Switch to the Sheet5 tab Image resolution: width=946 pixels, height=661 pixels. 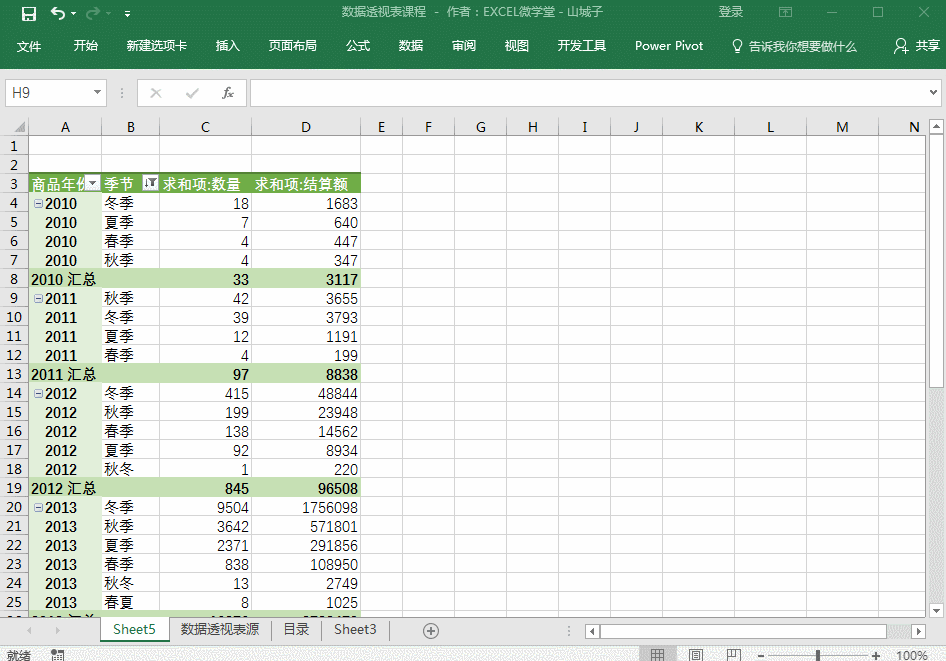coord(135,630)
